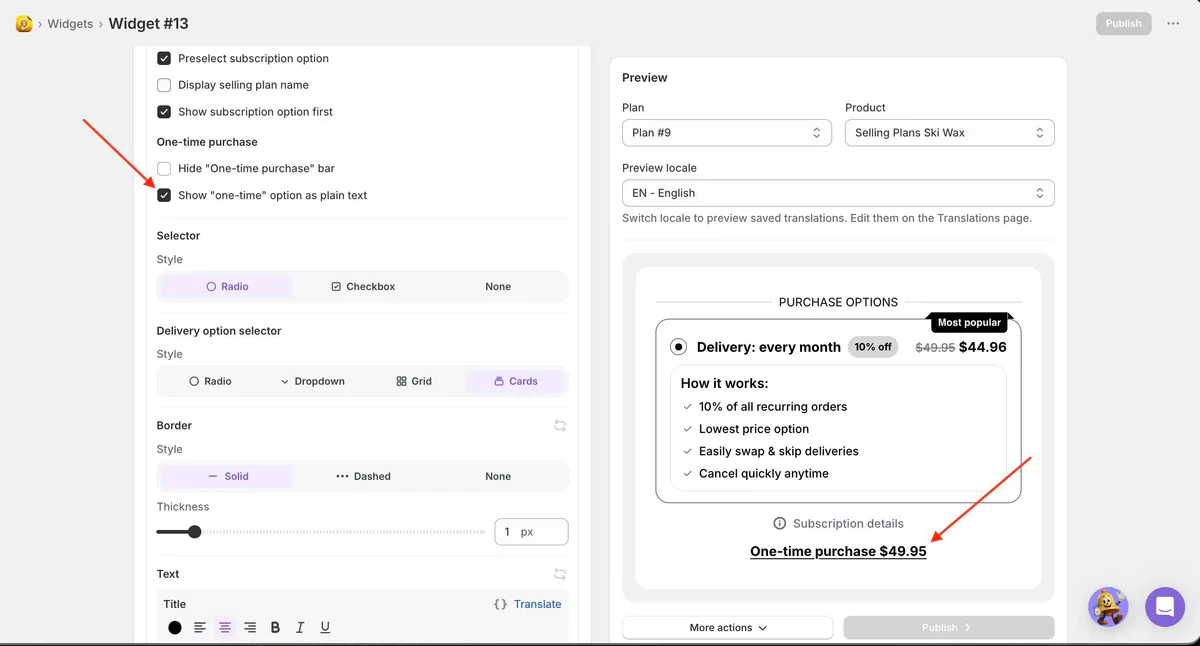Reset the Border section settings icon
This screenshot has height=646, width=1200.
coord(560,425)
